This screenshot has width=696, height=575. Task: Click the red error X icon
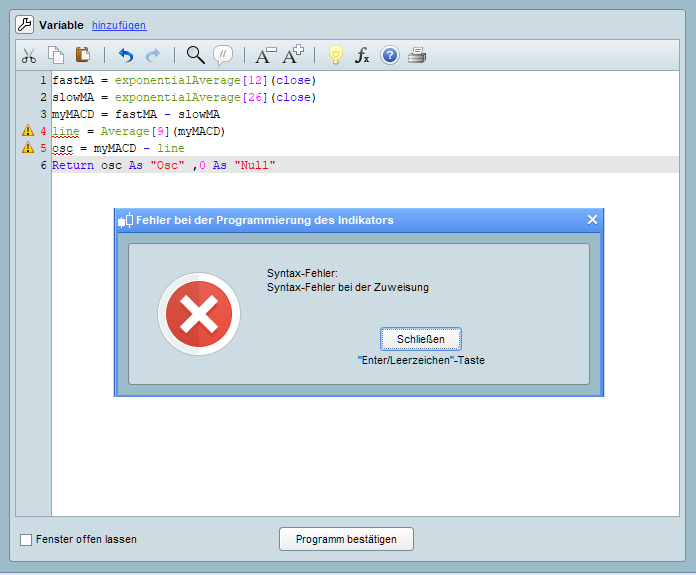[x=199, y=314]
